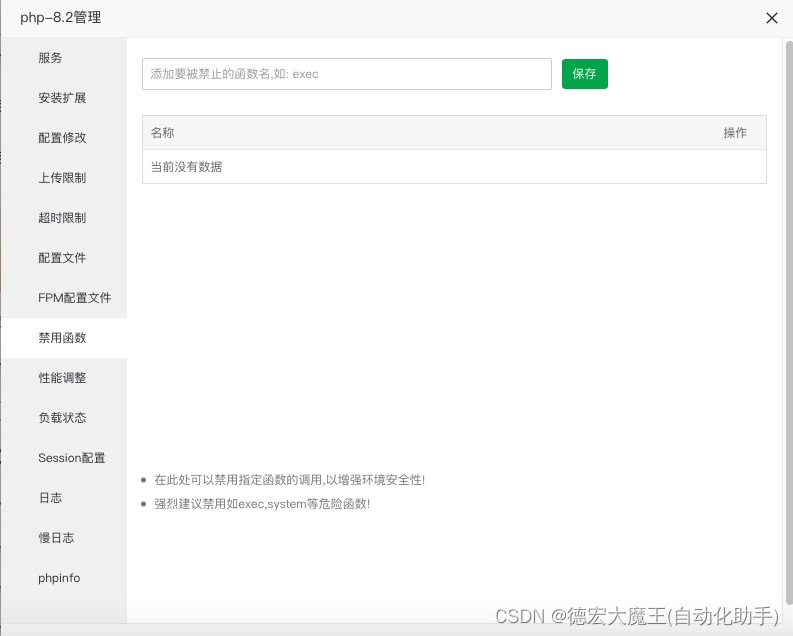View the 日志 tab
This screenshot has height=636, width=793.
pyautogui.click(x=51, y=498)
